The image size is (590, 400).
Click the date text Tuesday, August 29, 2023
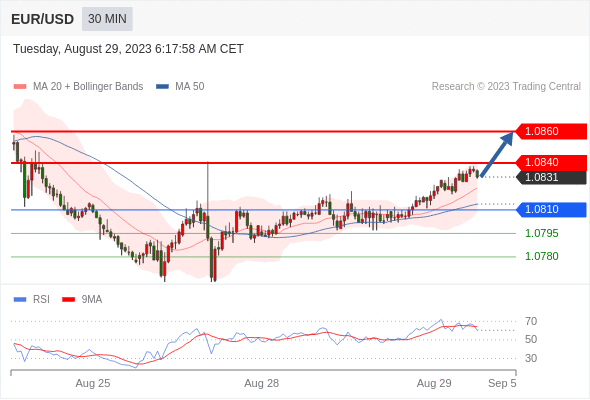coord(82,49)
